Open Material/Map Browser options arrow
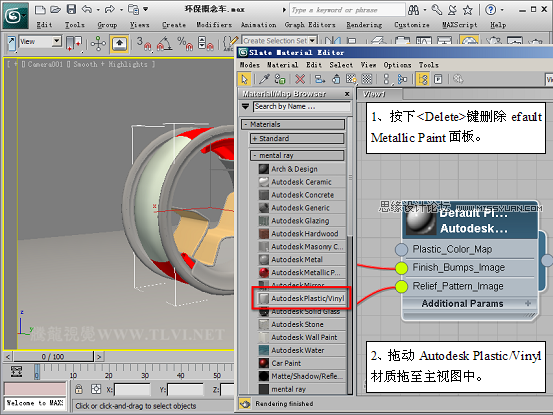The image size is (553, 415). [245, 106]
